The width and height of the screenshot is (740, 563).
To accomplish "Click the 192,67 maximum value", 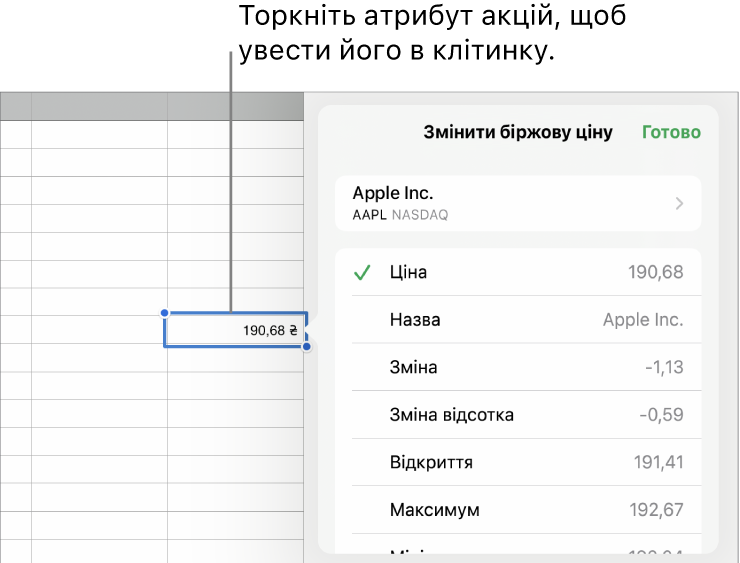I will click(x=656, y=510).
